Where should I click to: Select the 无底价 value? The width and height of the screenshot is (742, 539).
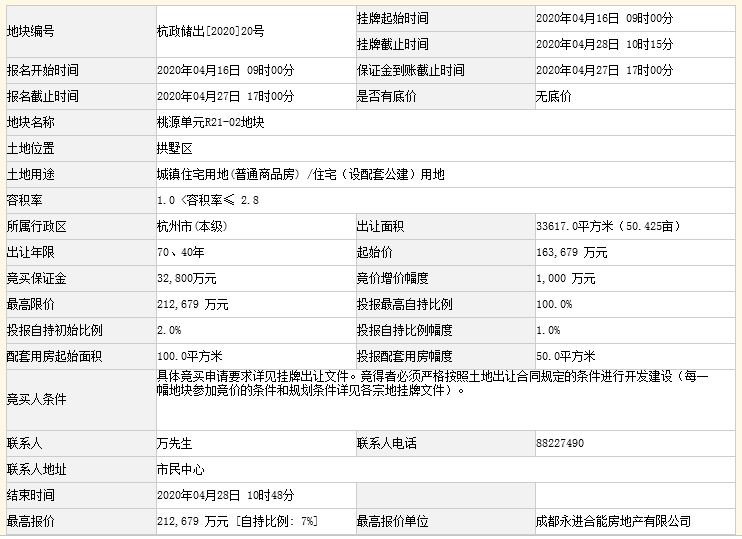pos(554,97)
